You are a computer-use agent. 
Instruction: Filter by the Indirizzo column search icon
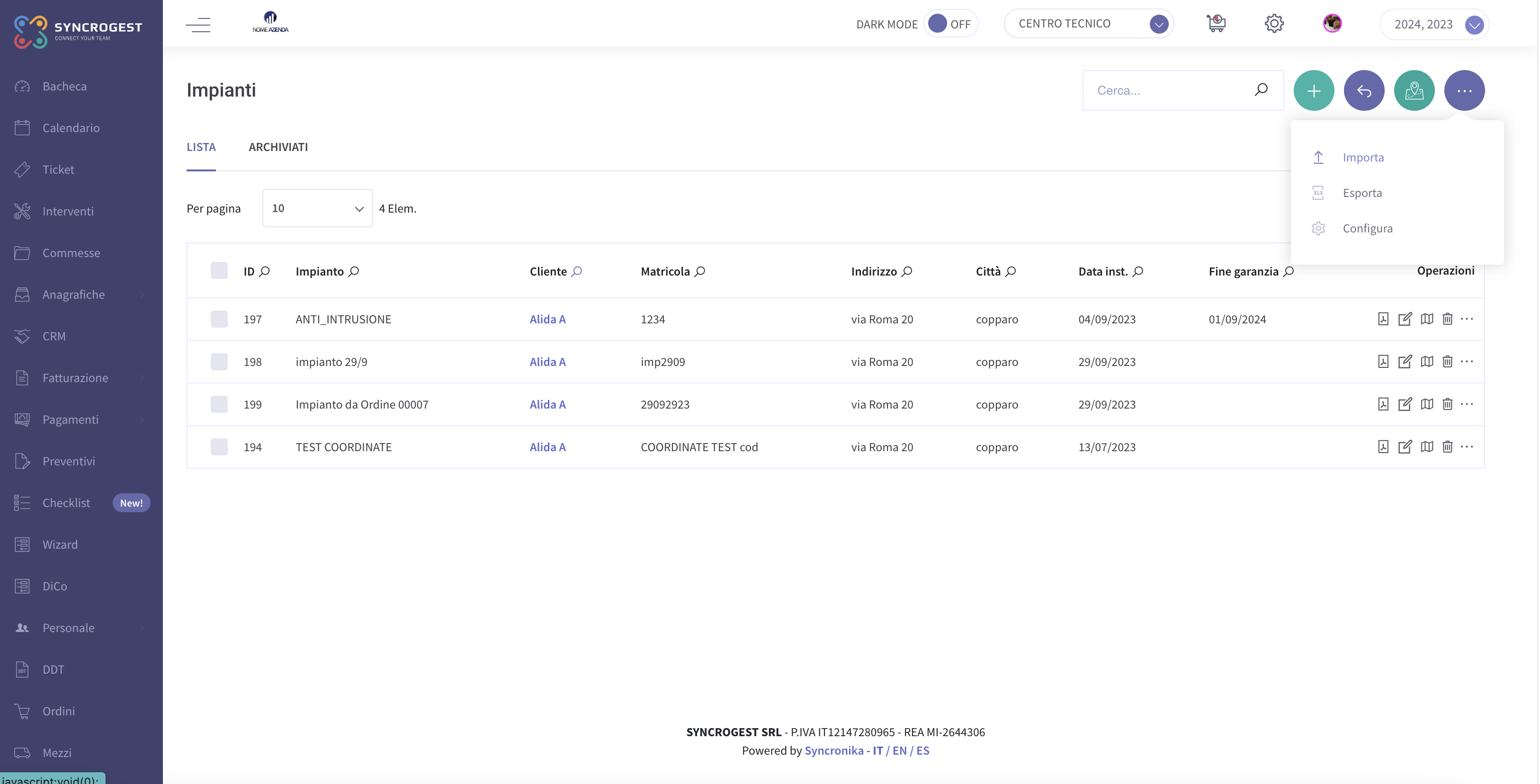[906, 271]
